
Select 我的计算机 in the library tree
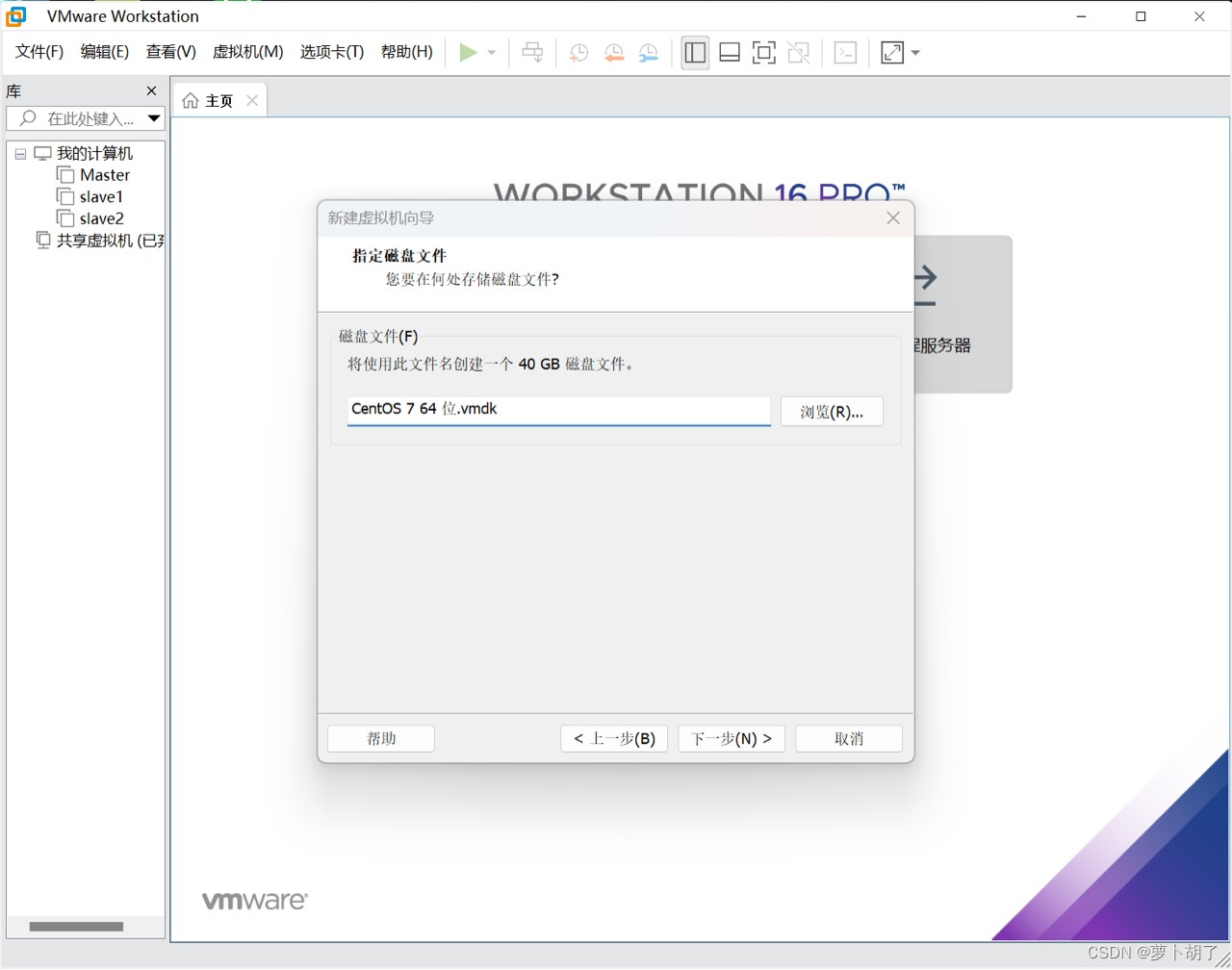click(x=94, y=154)
